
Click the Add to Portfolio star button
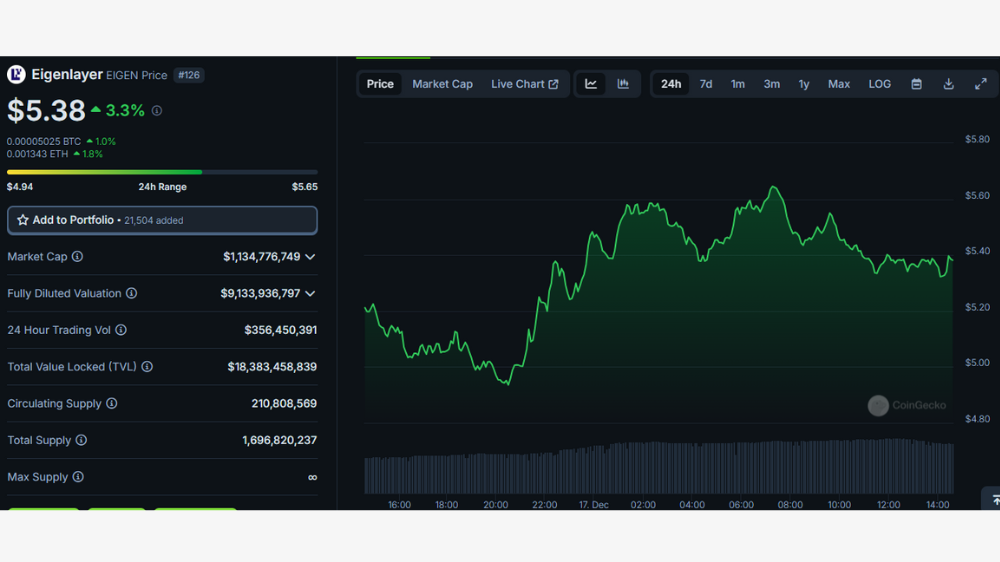[162, 220]
